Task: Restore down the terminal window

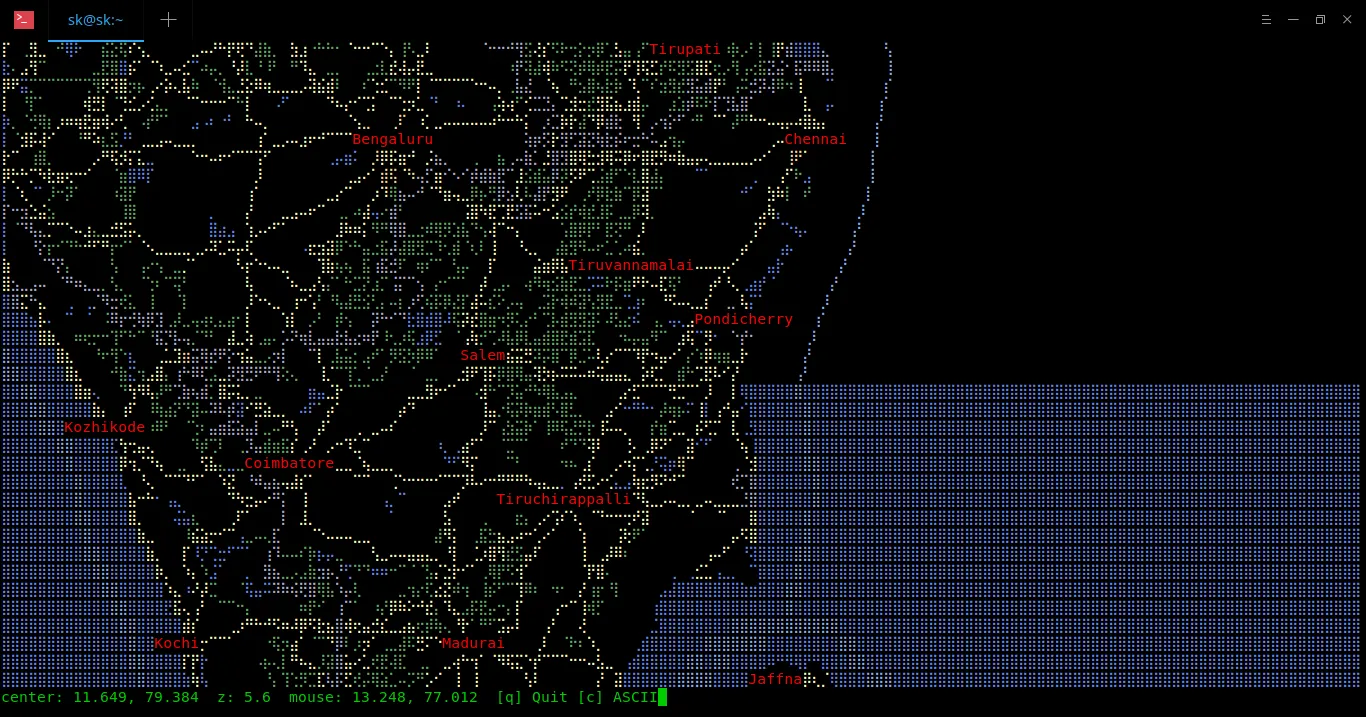Action: click(1320, 20)
